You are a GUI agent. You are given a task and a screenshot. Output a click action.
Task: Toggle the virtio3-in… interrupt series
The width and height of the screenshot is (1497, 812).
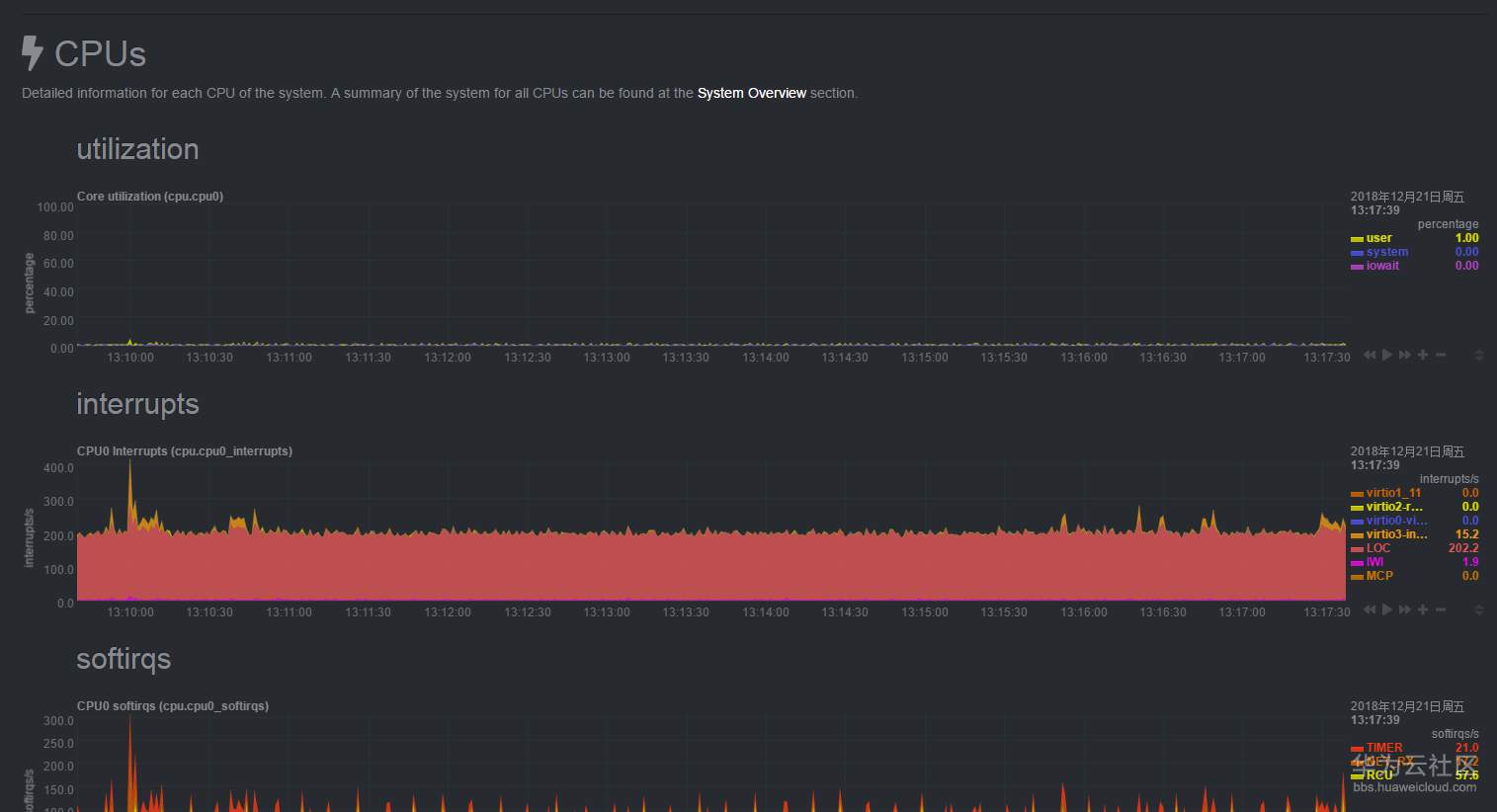pyautogui.click(x=1397, y=534)
